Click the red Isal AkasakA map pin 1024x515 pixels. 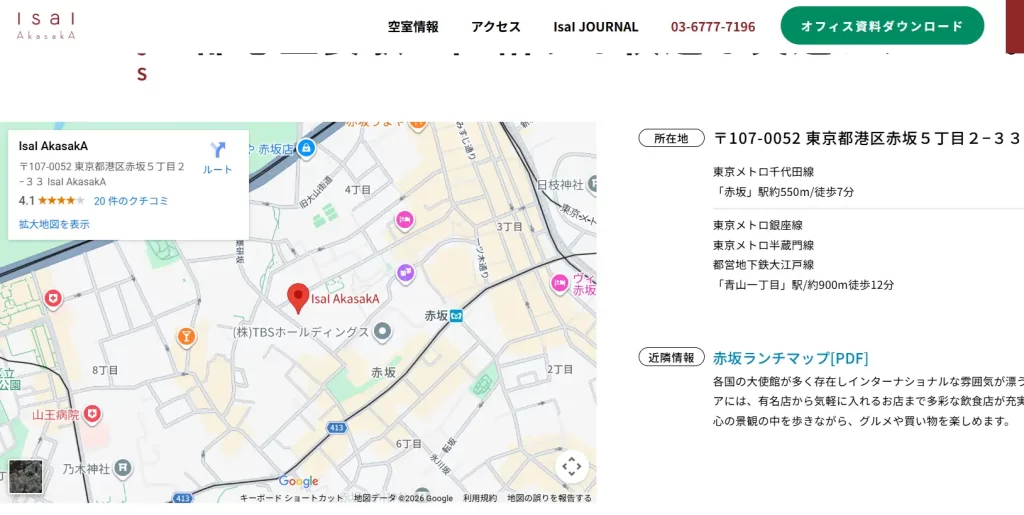pos(298,298)
